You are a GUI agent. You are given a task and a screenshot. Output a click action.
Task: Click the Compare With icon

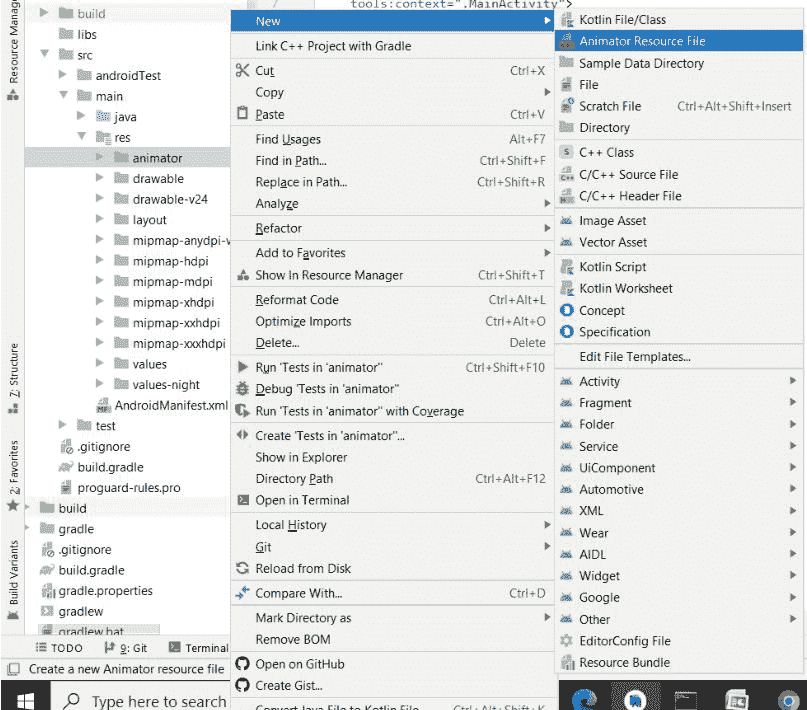pos(241,593)
